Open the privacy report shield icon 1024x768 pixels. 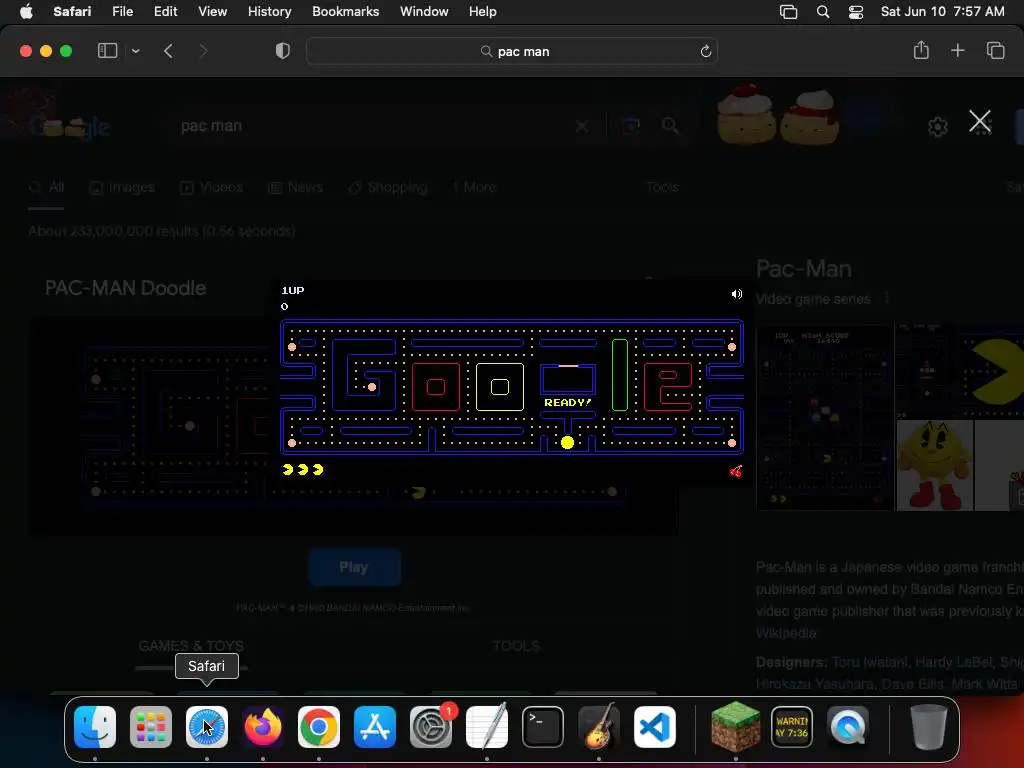click(283, 51)
